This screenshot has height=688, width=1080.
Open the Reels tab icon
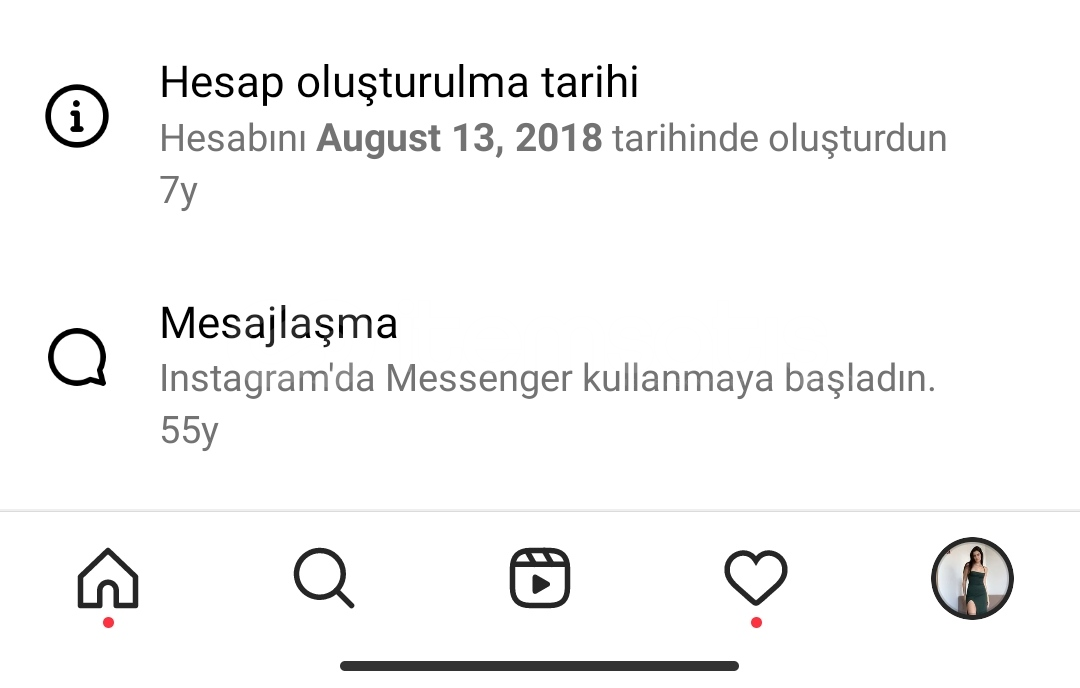pos(540,578)
